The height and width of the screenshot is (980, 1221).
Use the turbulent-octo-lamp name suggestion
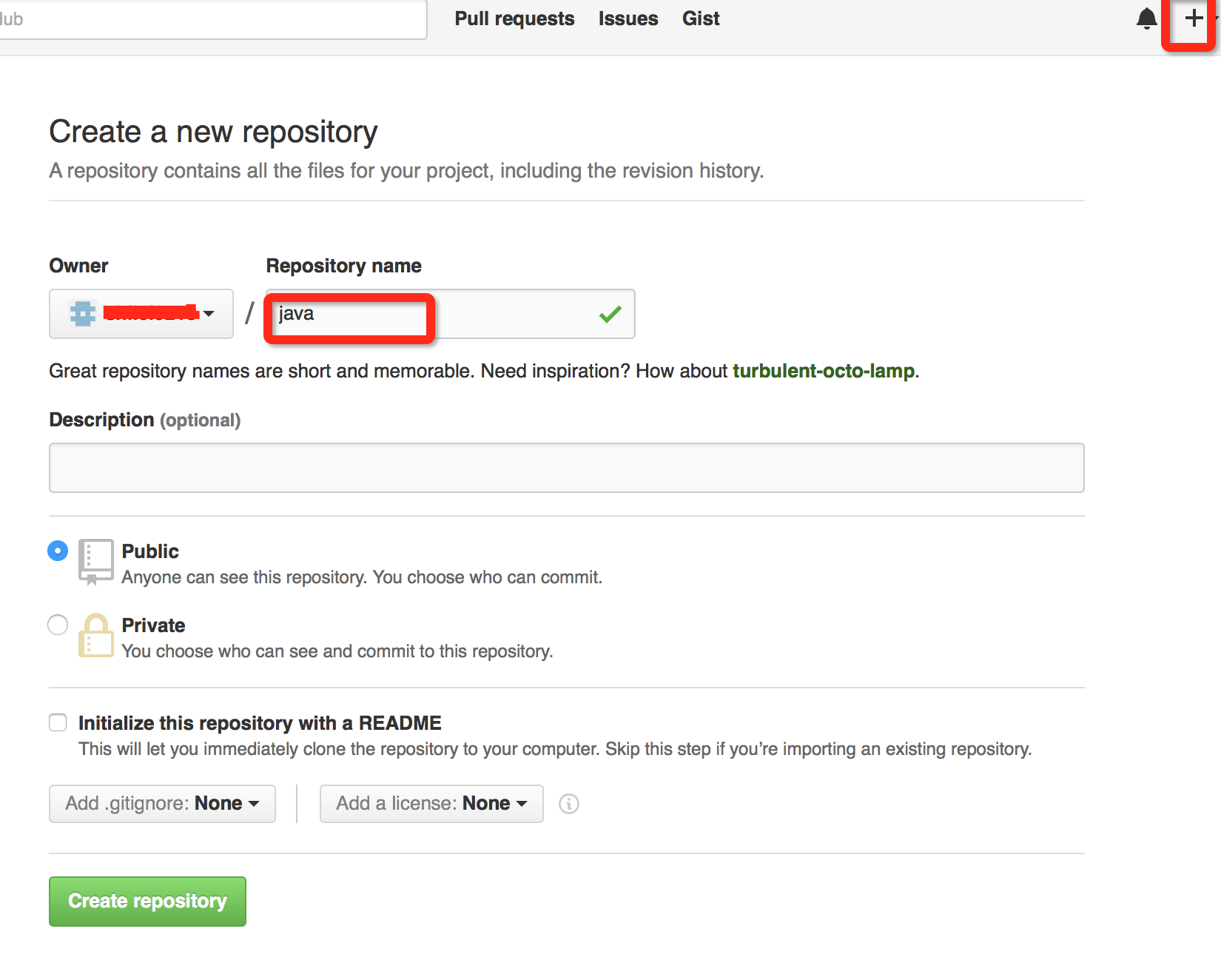824,371
